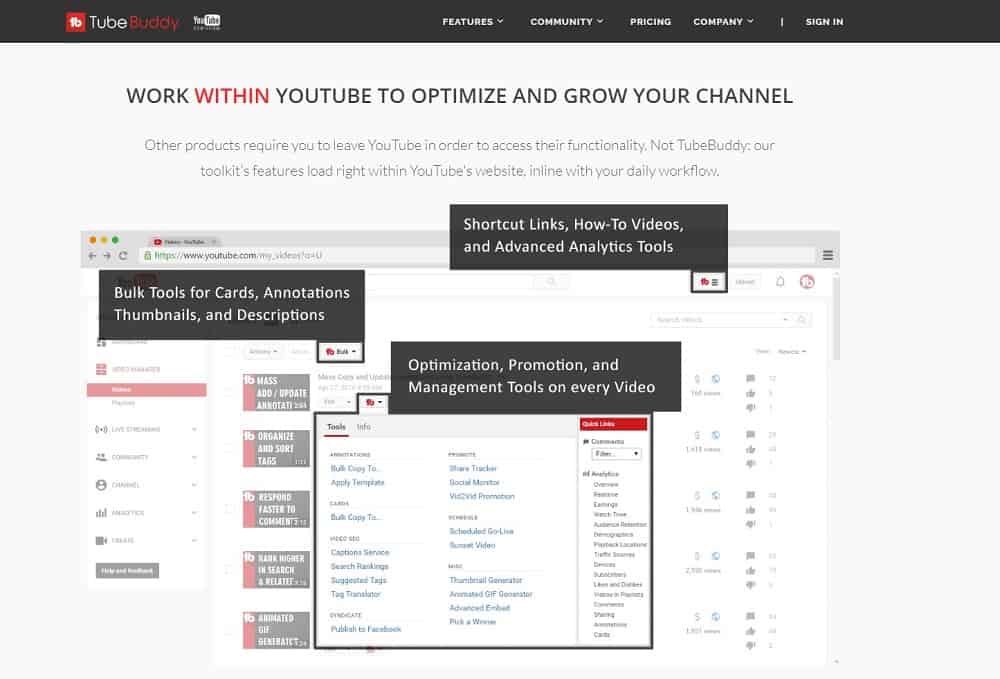Viewport: 1000px width, 679px height.
Task: Click Advanced Embed
Action: pos(480,608)
